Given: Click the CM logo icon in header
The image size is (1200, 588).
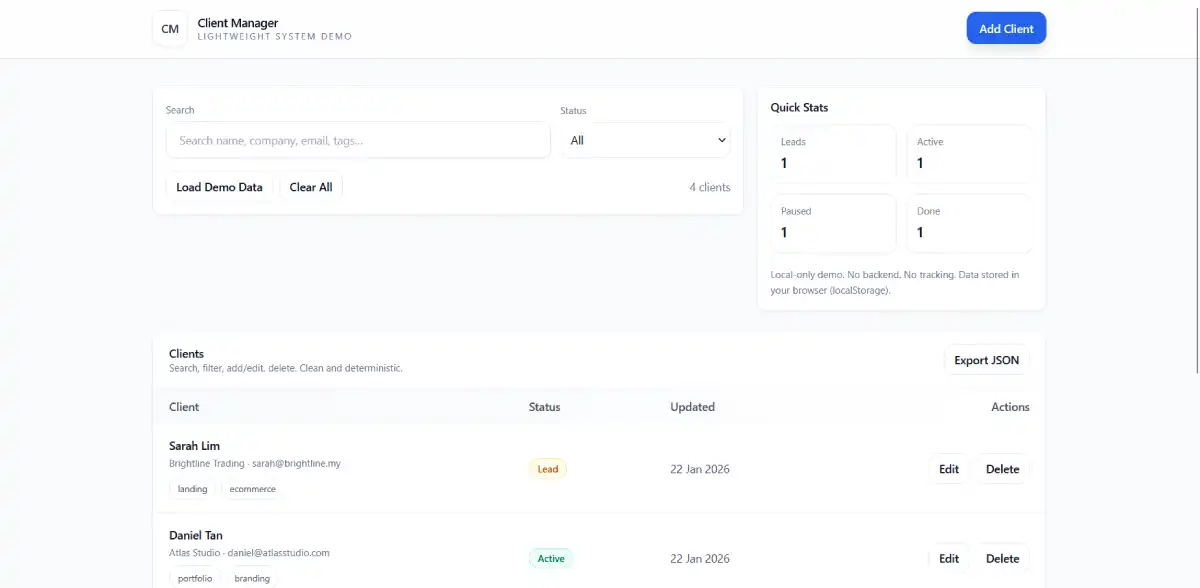Looking at the screenshot, I should [x=169, y=28].
